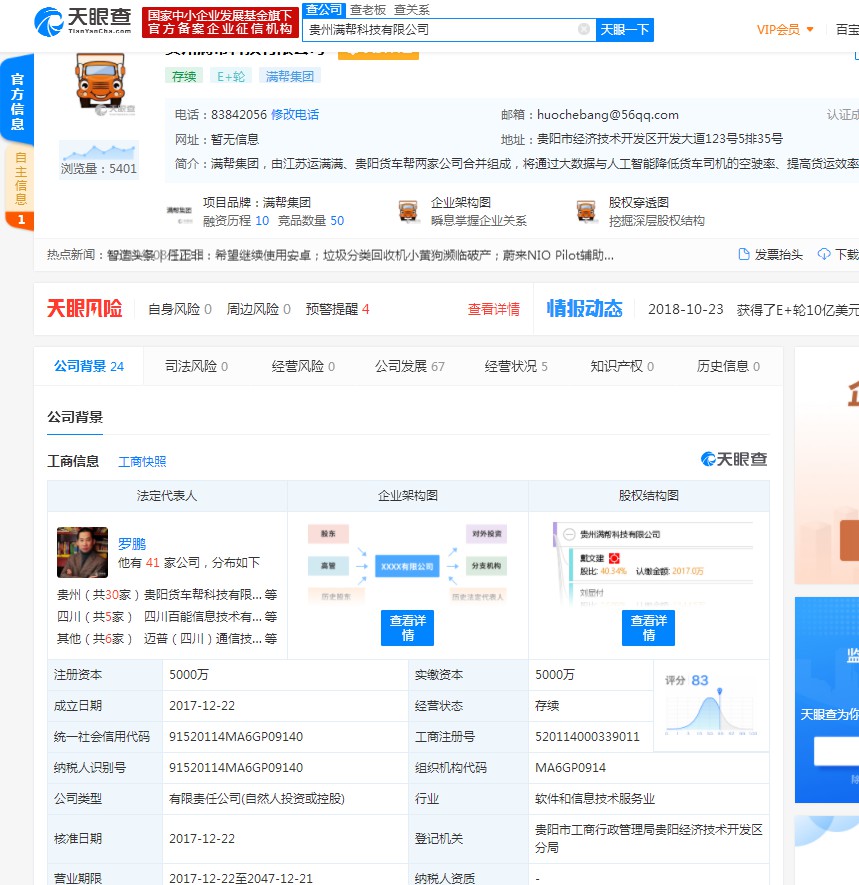Viewport: 859px width, 885px height.
Task: Click the 戴文建 red badge icon
Action: pyautogui.click(x=614, y=558)
